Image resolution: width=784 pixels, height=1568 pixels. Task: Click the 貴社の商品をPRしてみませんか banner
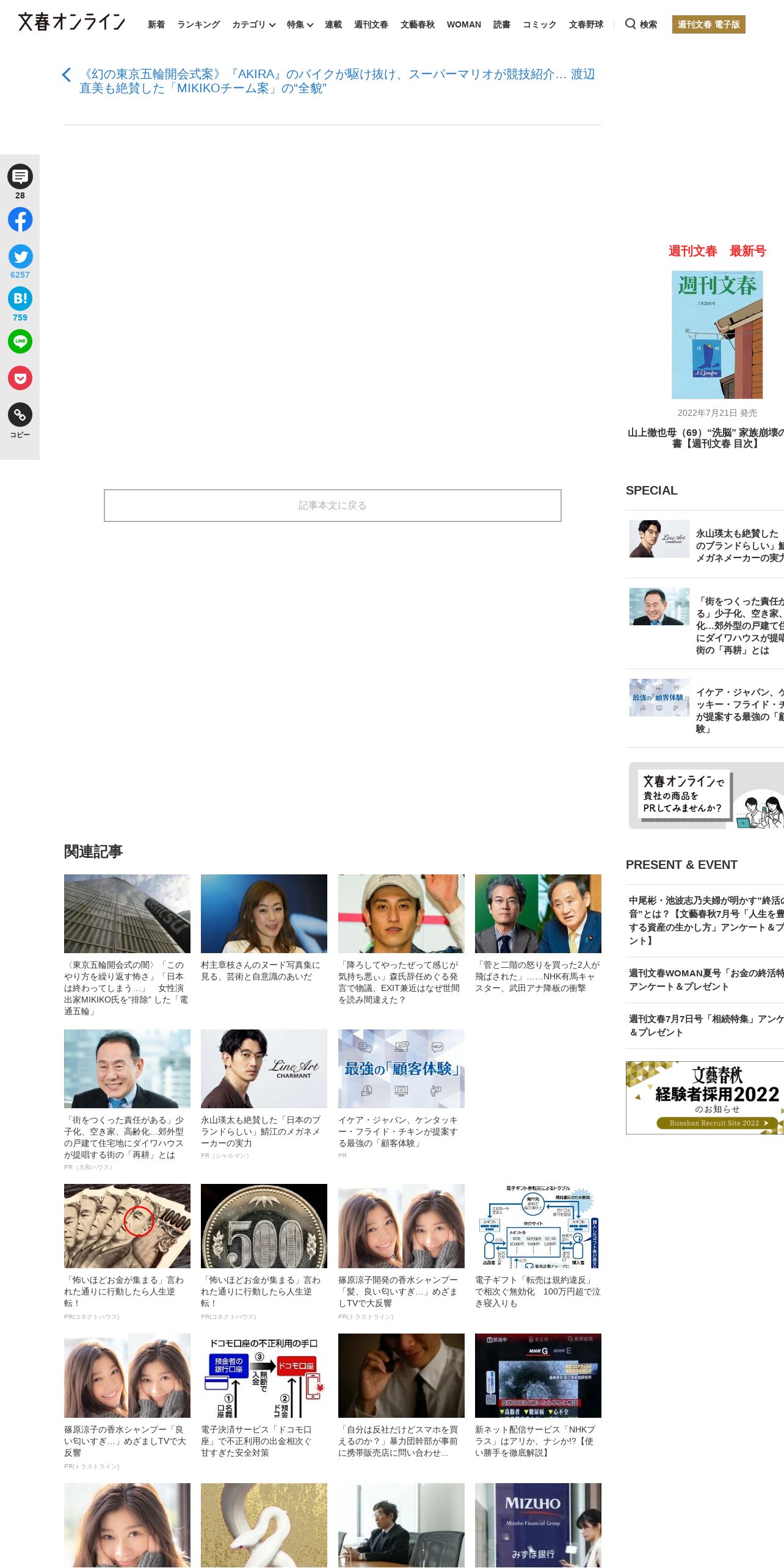(706, 795)
